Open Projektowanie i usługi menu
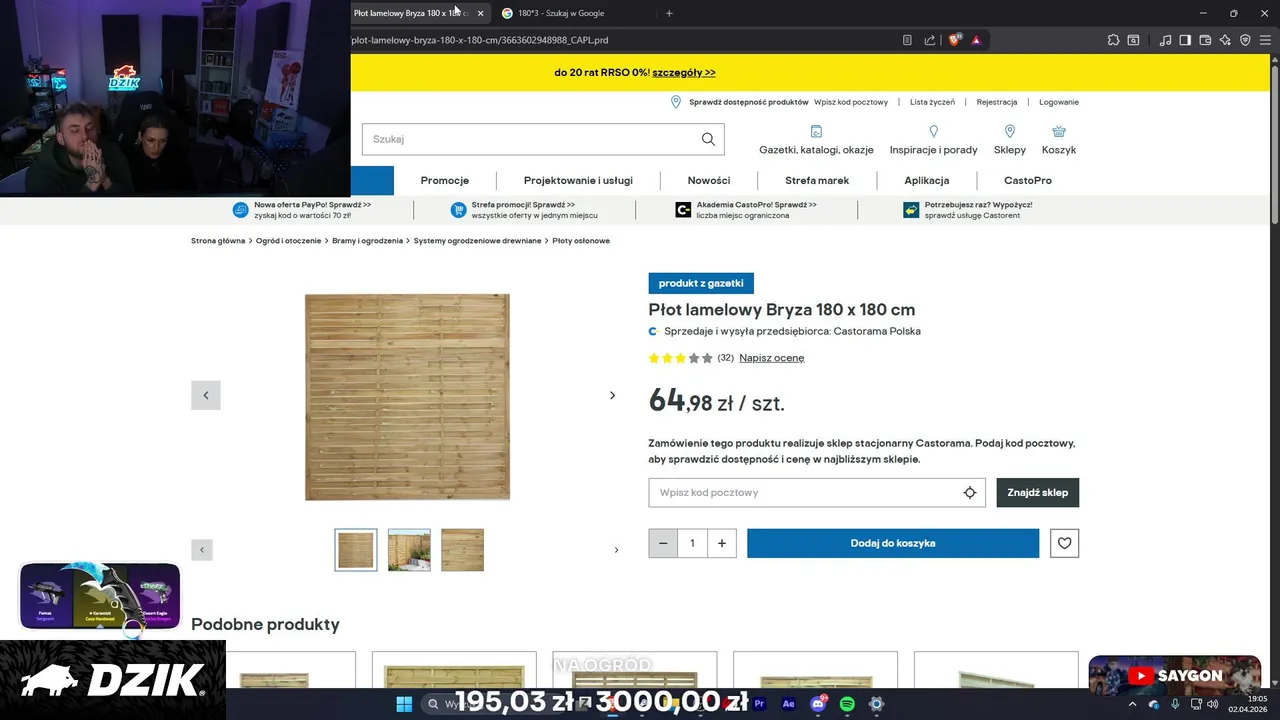The height and width of the screenshot is (720, 1280). coord(578,181)
